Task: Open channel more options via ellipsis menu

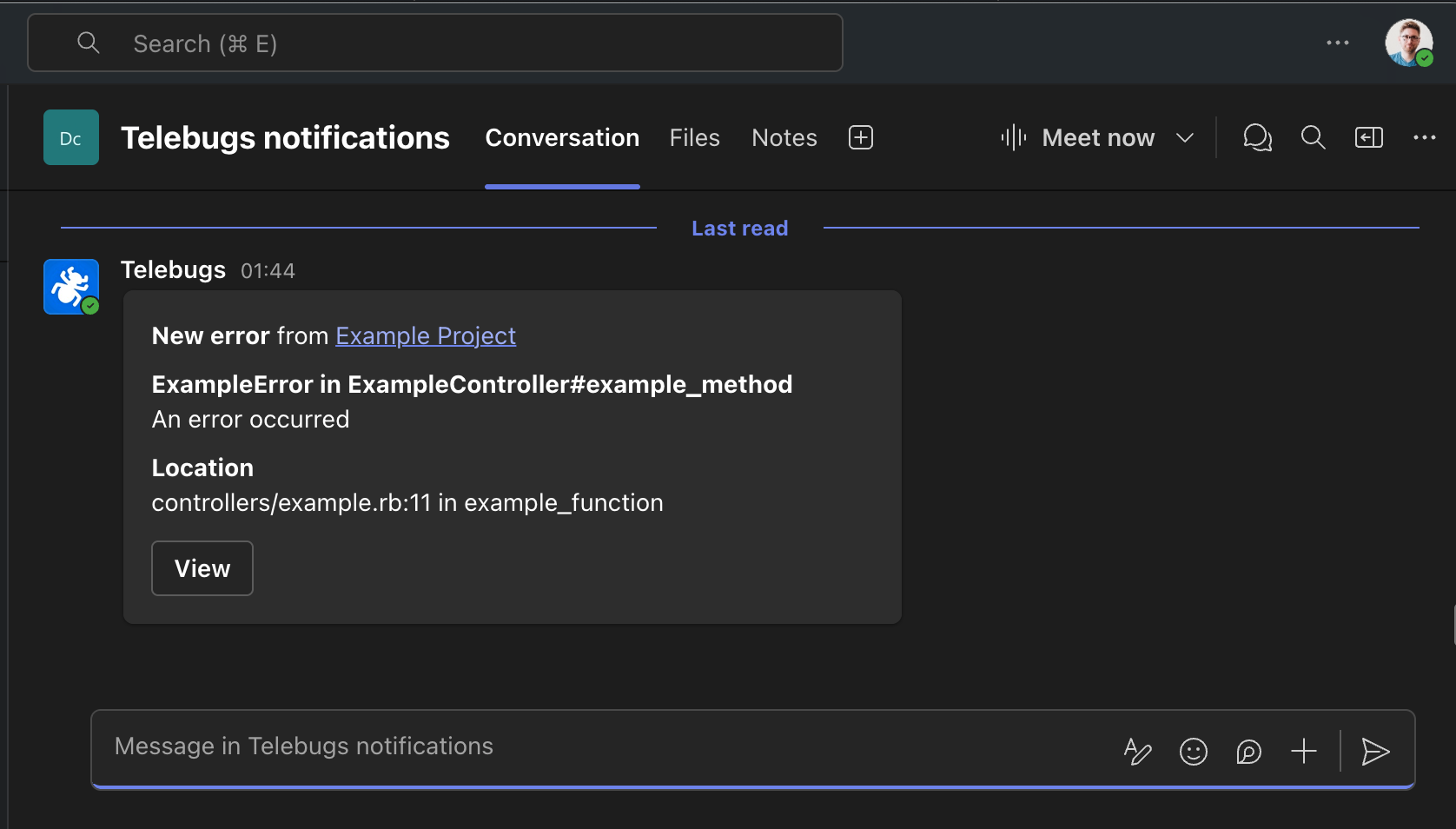Action: [x=1425, y=137]
